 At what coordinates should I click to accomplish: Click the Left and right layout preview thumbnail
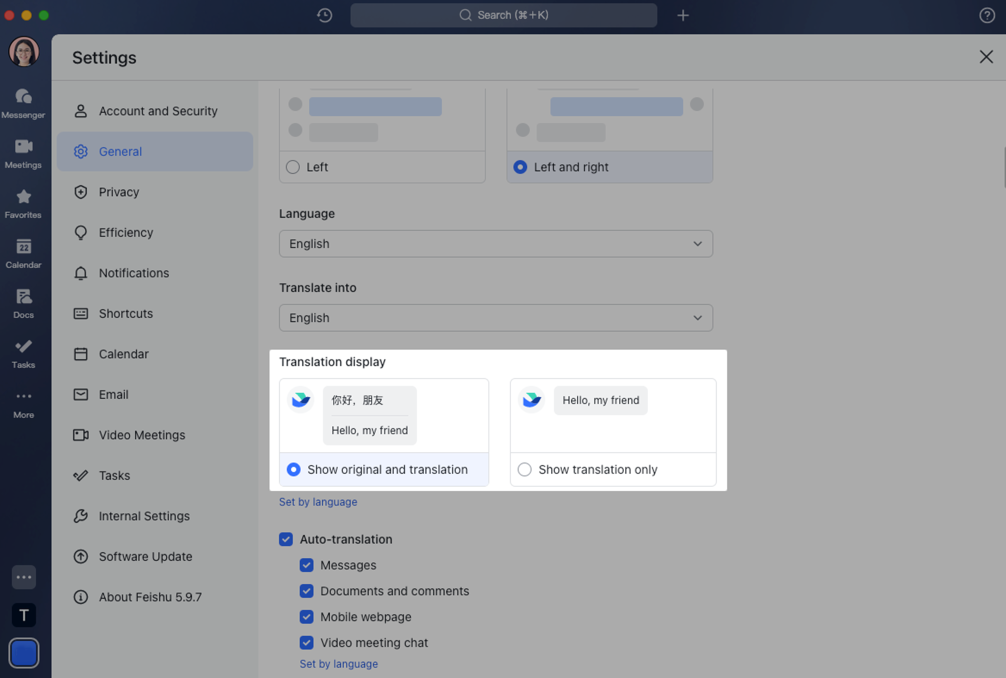click(x=610, y=120)
